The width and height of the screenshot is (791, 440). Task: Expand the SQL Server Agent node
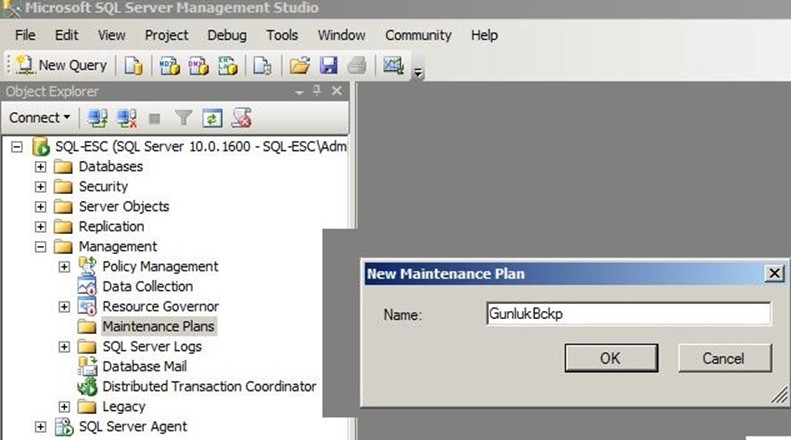click(x=41, y=426)
